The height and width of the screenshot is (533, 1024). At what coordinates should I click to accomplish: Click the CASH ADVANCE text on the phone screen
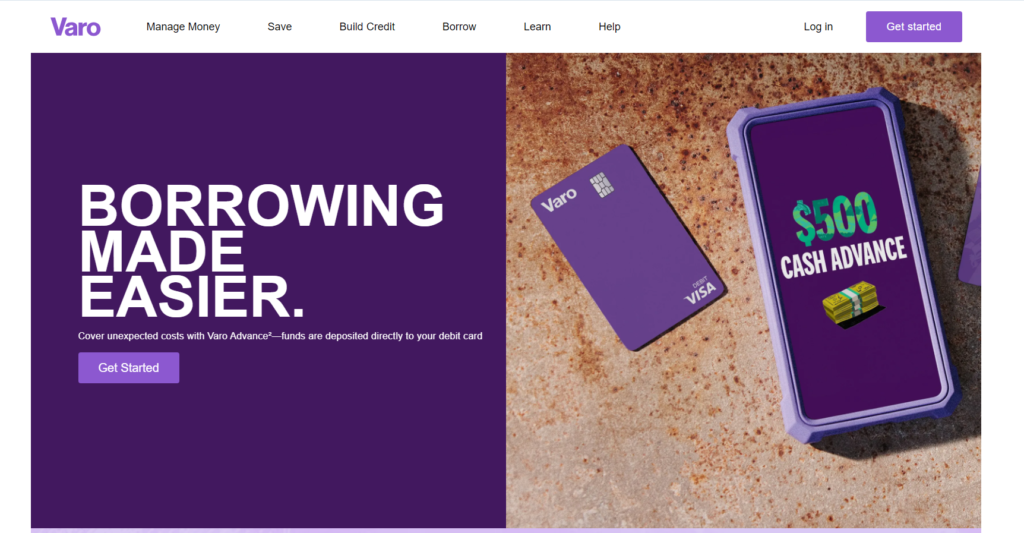pos(843,257)
